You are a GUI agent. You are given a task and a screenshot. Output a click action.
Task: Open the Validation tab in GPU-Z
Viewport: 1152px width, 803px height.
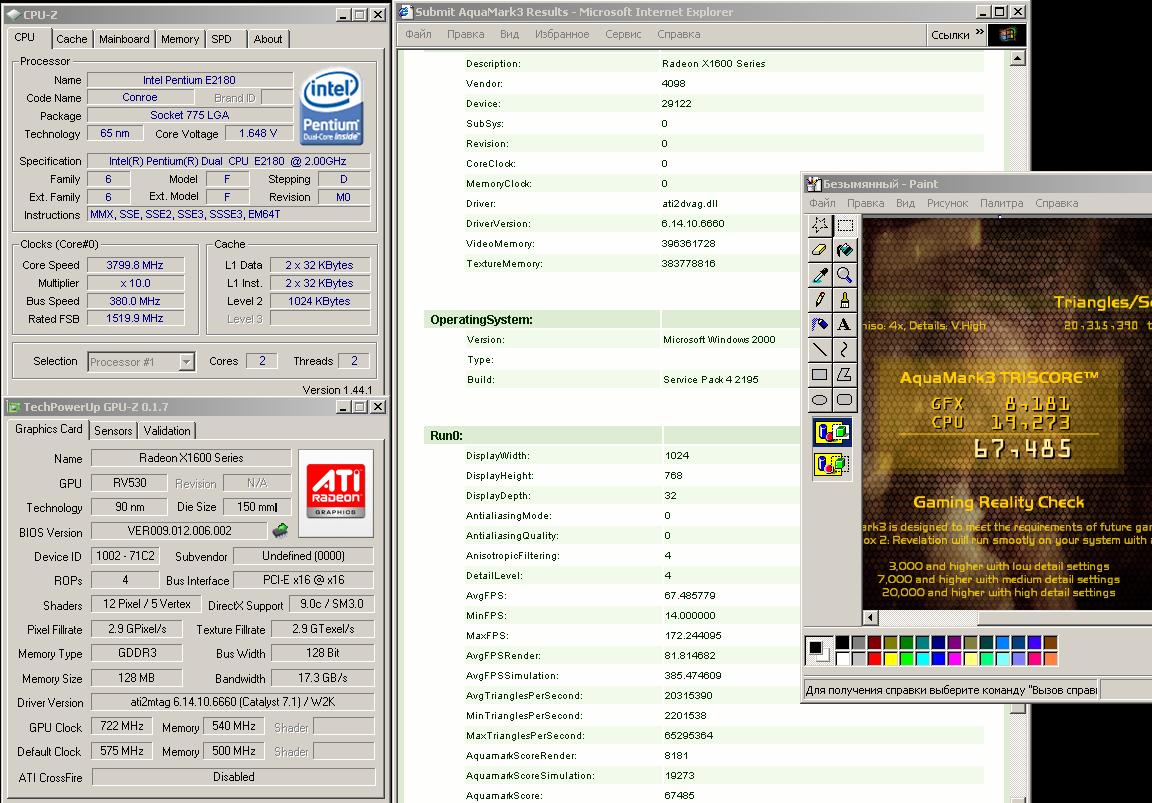tap(167, 431)
